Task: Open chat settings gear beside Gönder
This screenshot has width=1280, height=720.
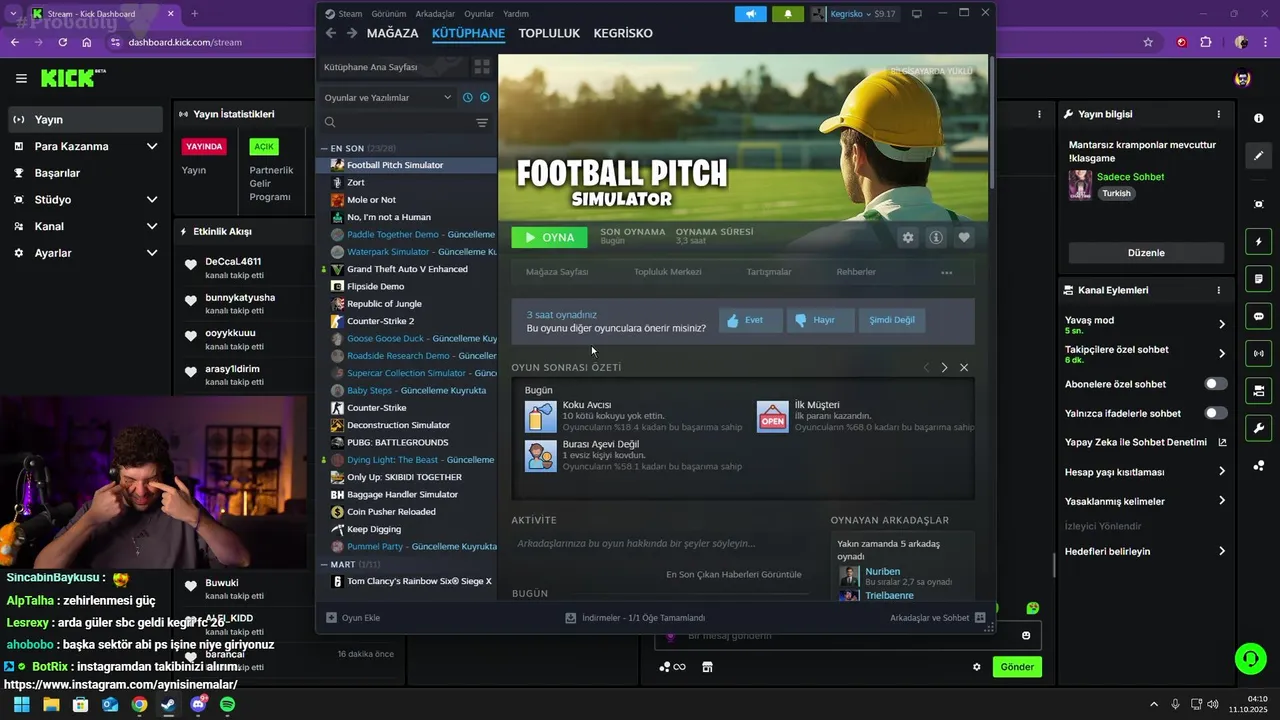Action: [977, 667]
